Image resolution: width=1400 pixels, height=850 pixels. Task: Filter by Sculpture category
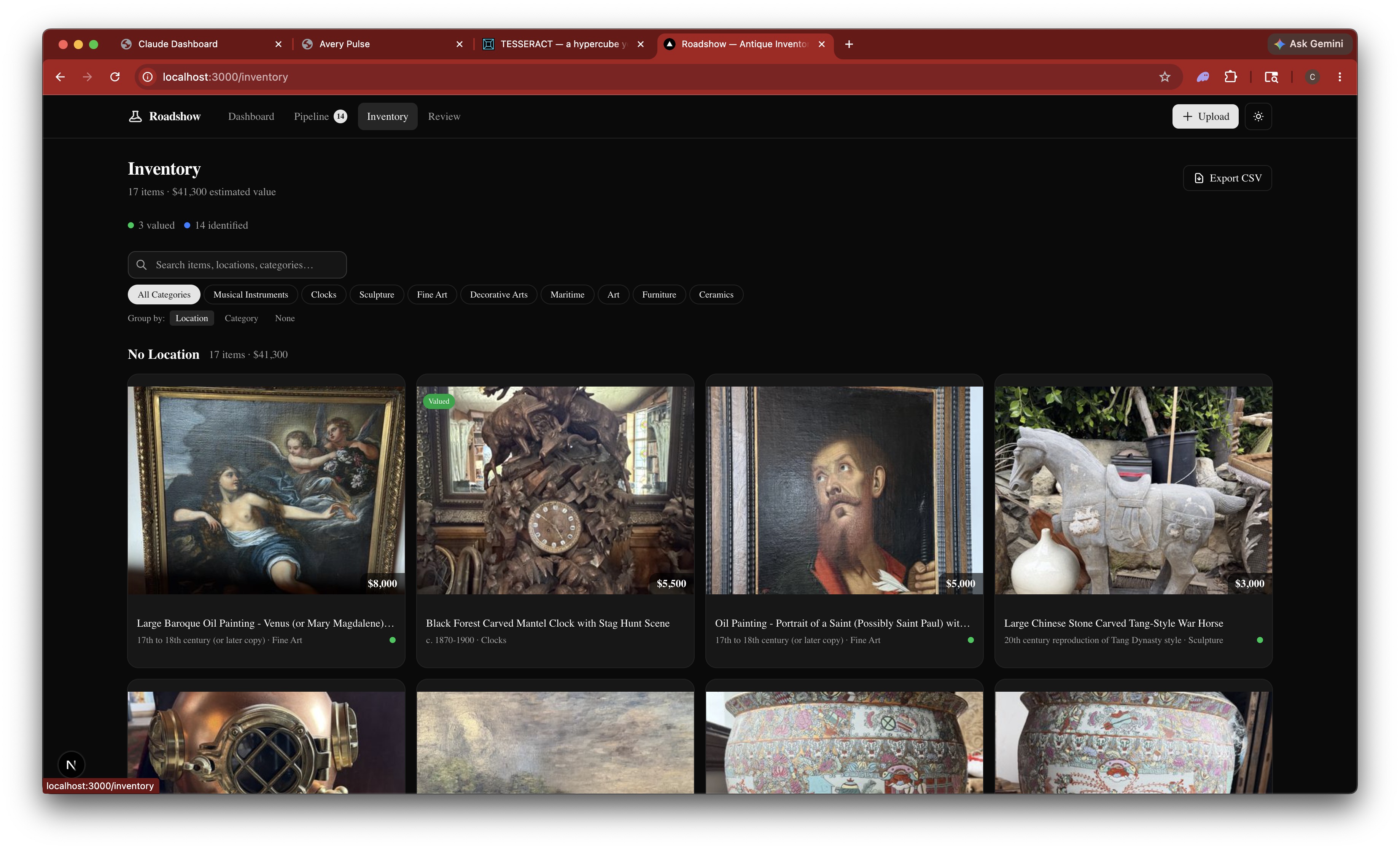(x=377, y=294)
